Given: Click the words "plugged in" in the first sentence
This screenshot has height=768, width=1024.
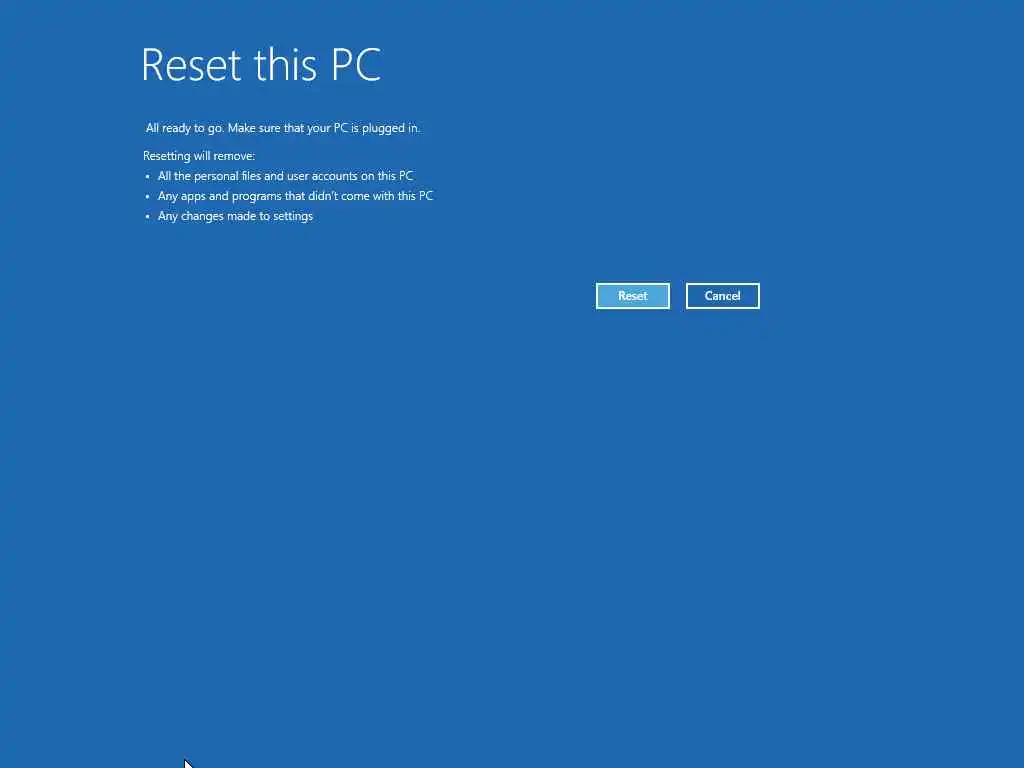Looking at the screenshot, I should pos(391,128).
